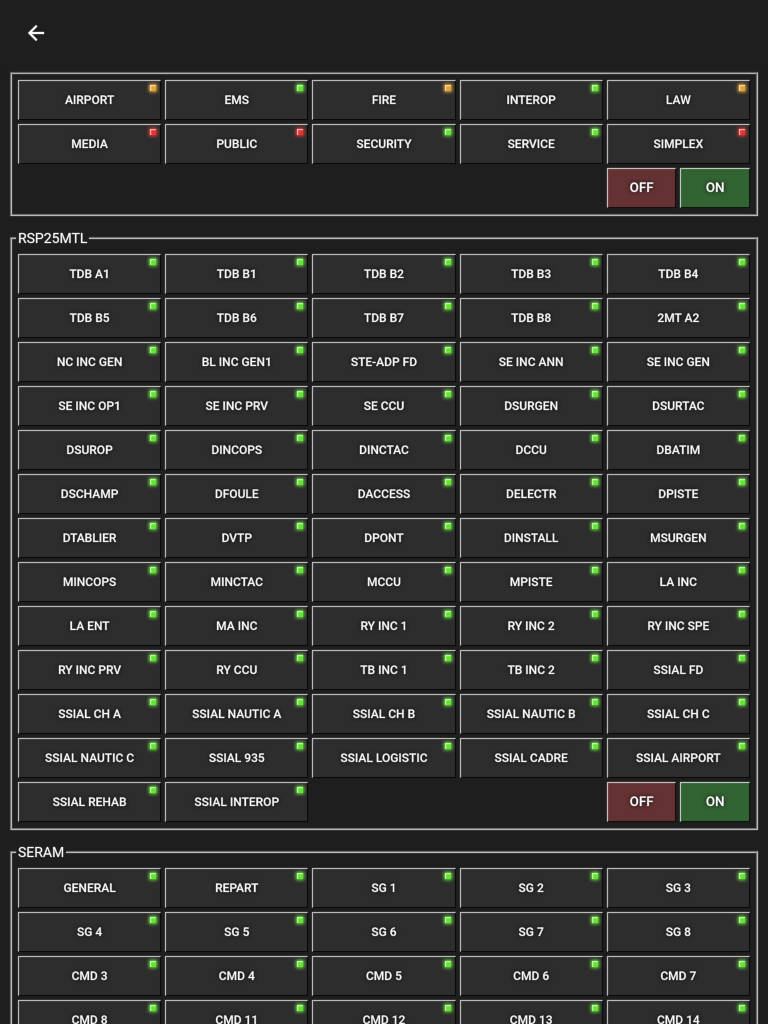Toggle the TDB B4 talkgroup

tap(678, 274)
